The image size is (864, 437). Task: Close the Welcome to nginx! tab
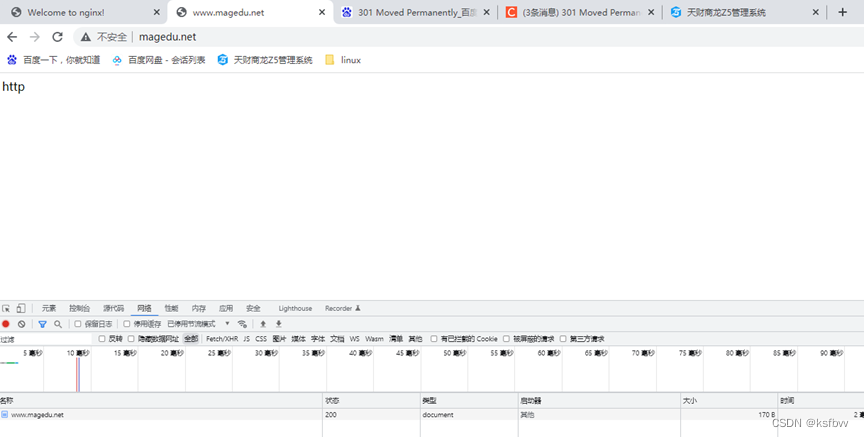156,12
